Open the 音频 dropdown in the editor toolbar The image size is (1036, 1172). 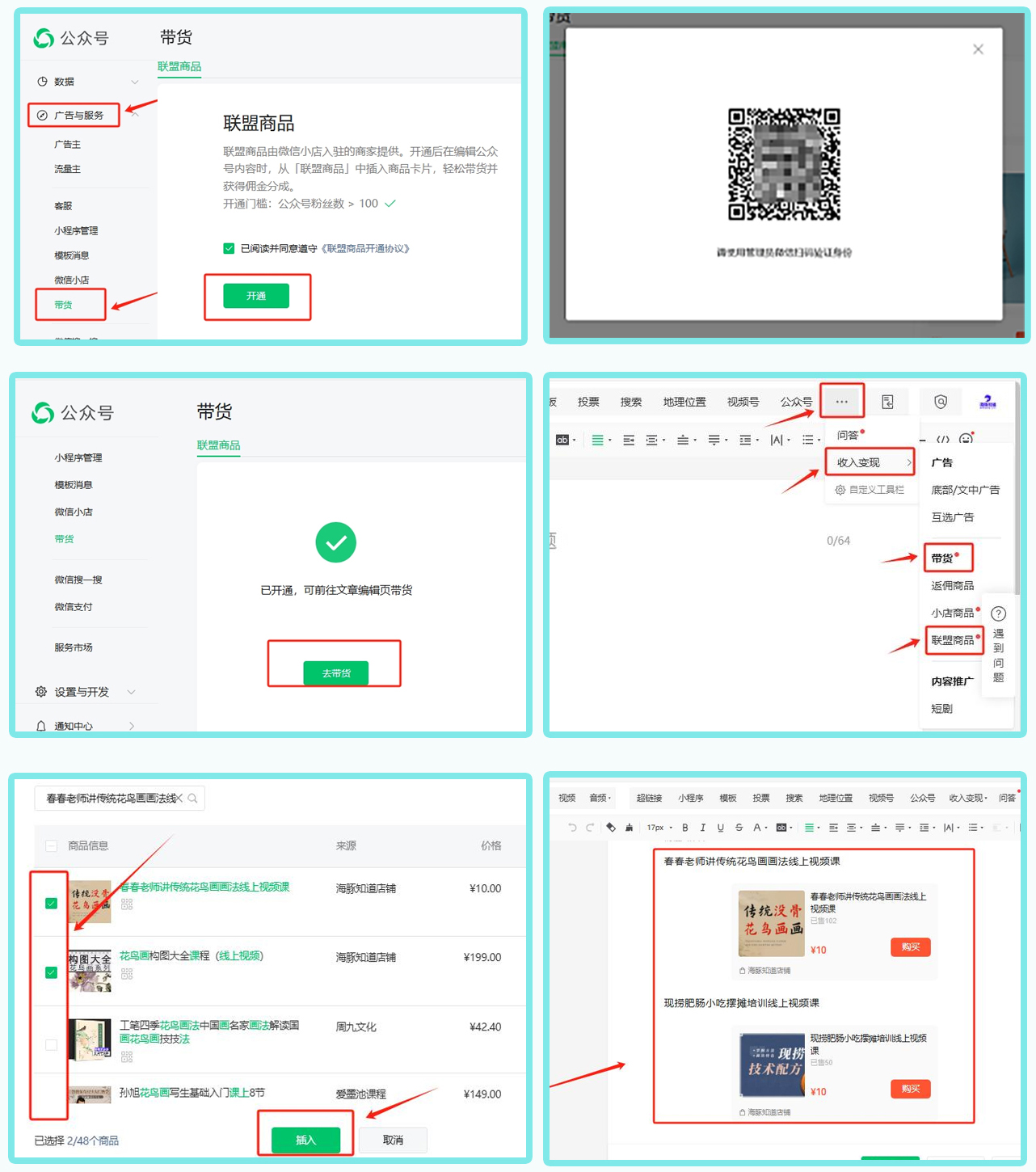pyautogui.click(x=600, y=798)
